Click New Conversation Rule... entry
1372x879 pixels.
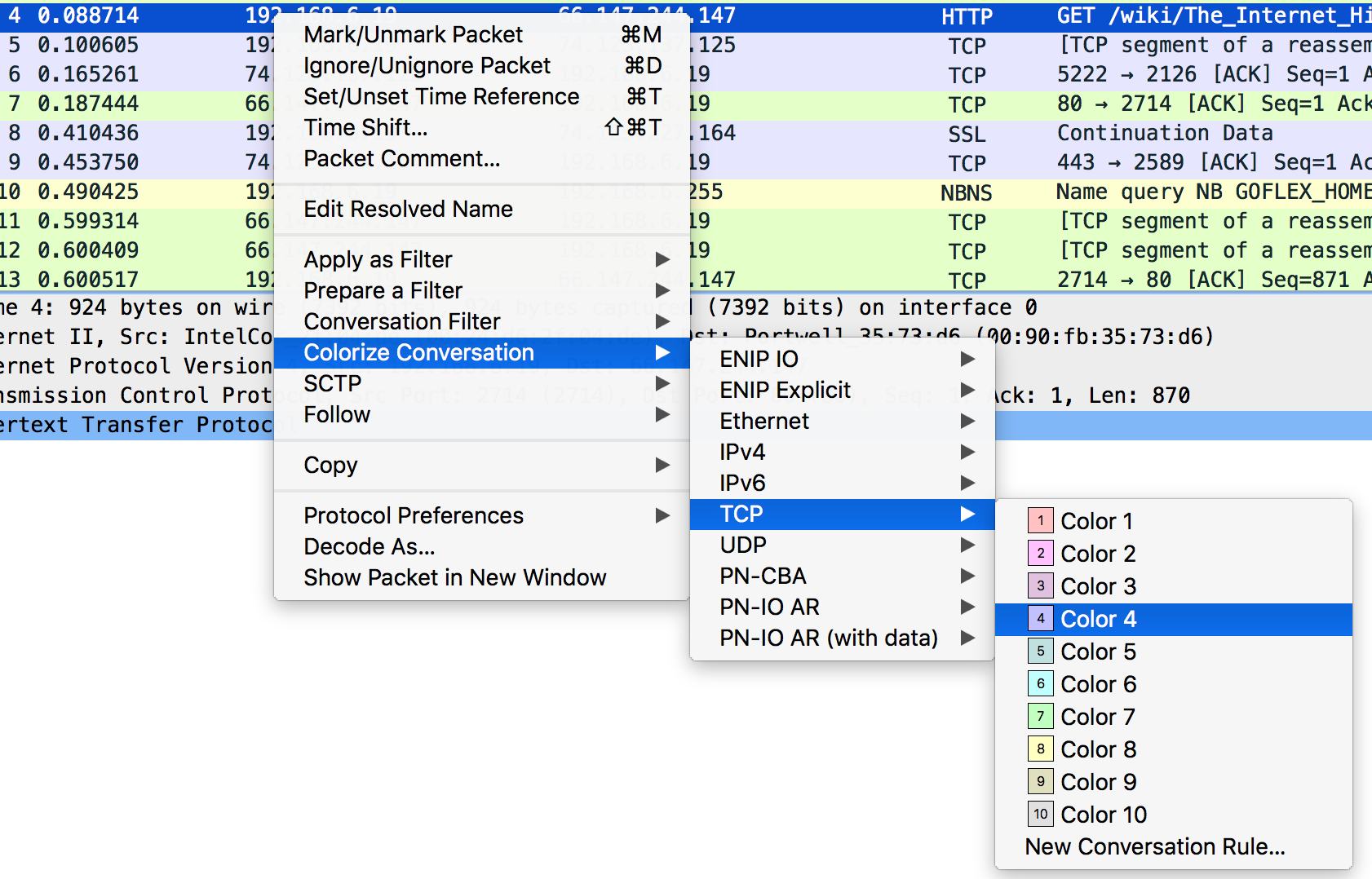[1154, 847]
